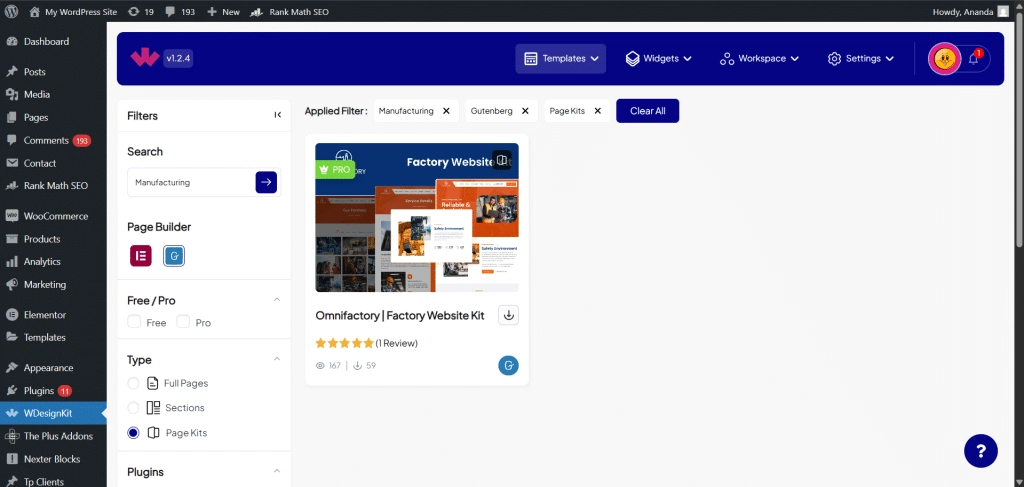Viewport: 1024px width, 487px height.
Task: Open the help question mark button
Action: click(x=981, y=450)
